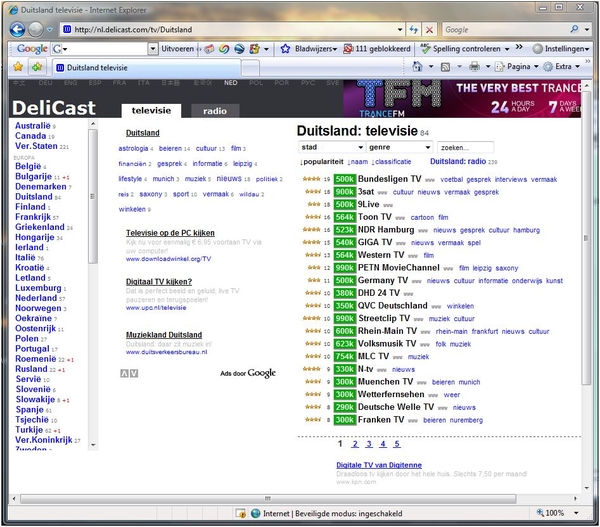The width and height of the screenshot is (600, 527).
Task: Open Bundesligen TV channel link
Action: tap(389, 179)
